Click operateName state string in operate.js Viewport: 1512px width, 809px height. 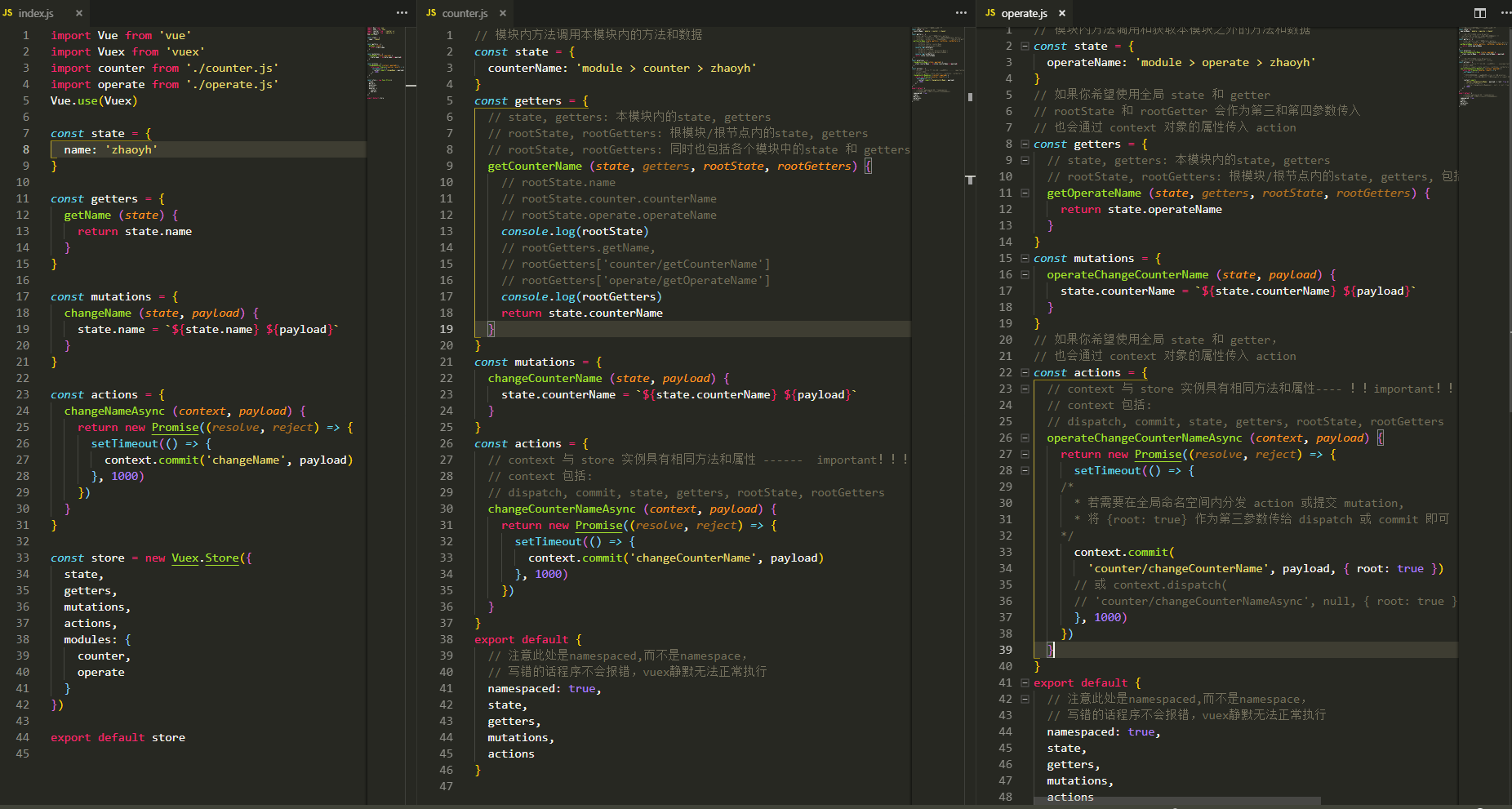click(x=1225, y=62)
